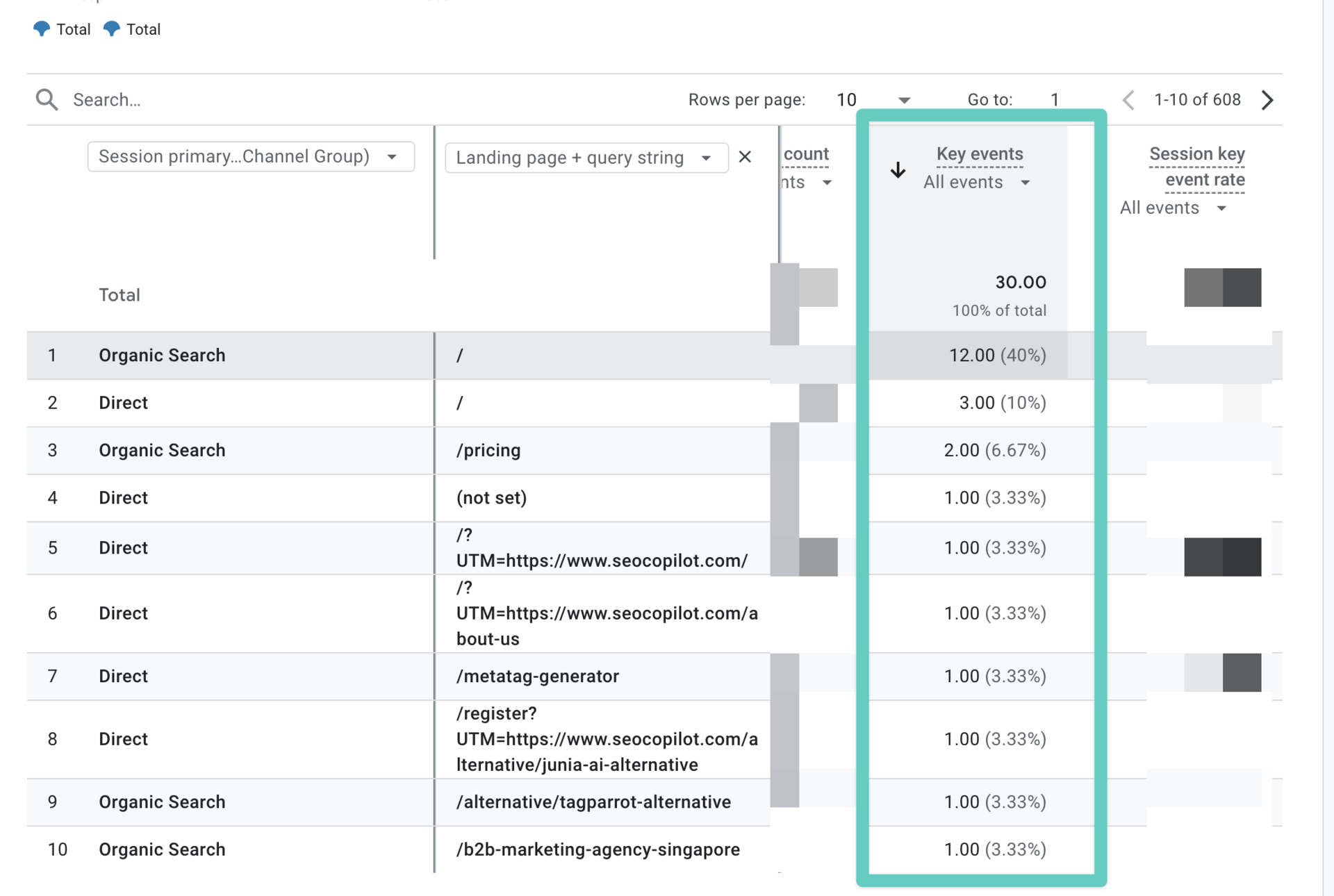The height and width of the screenshot is (896, 1334).
Task: Click the second Total legend icon
Action: (111, 28)
